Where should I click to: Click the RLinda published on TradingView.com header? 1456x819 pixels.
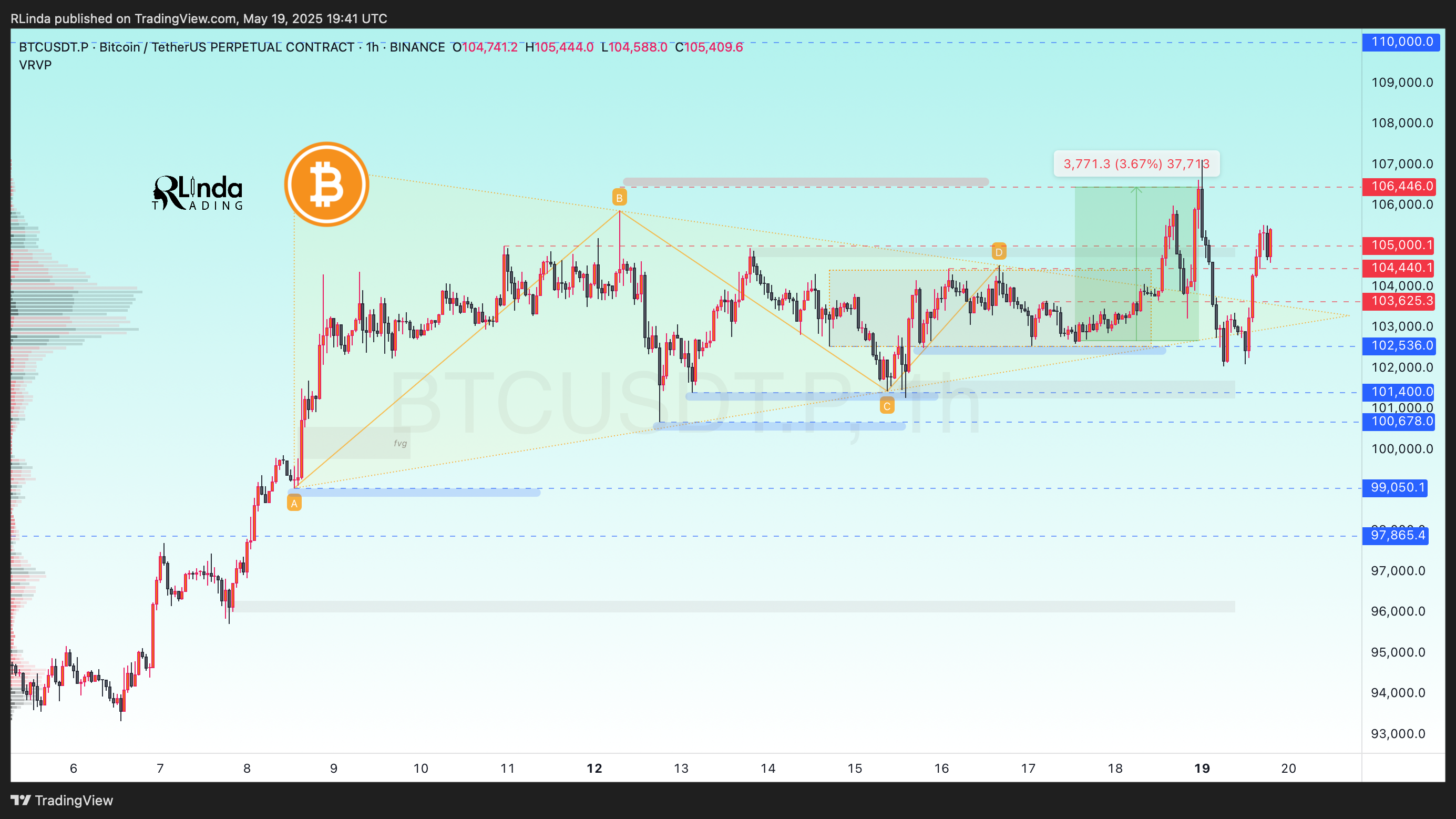tap(199, 18)
